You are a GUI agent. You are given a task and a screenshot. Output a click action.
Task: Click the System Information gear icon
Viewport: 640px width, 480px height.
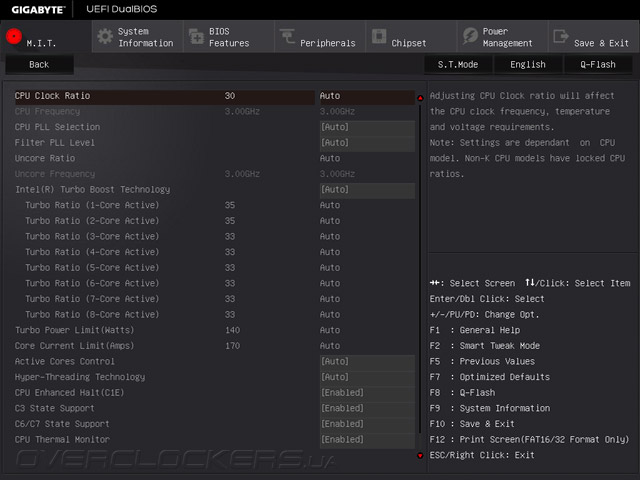(105, 36)
